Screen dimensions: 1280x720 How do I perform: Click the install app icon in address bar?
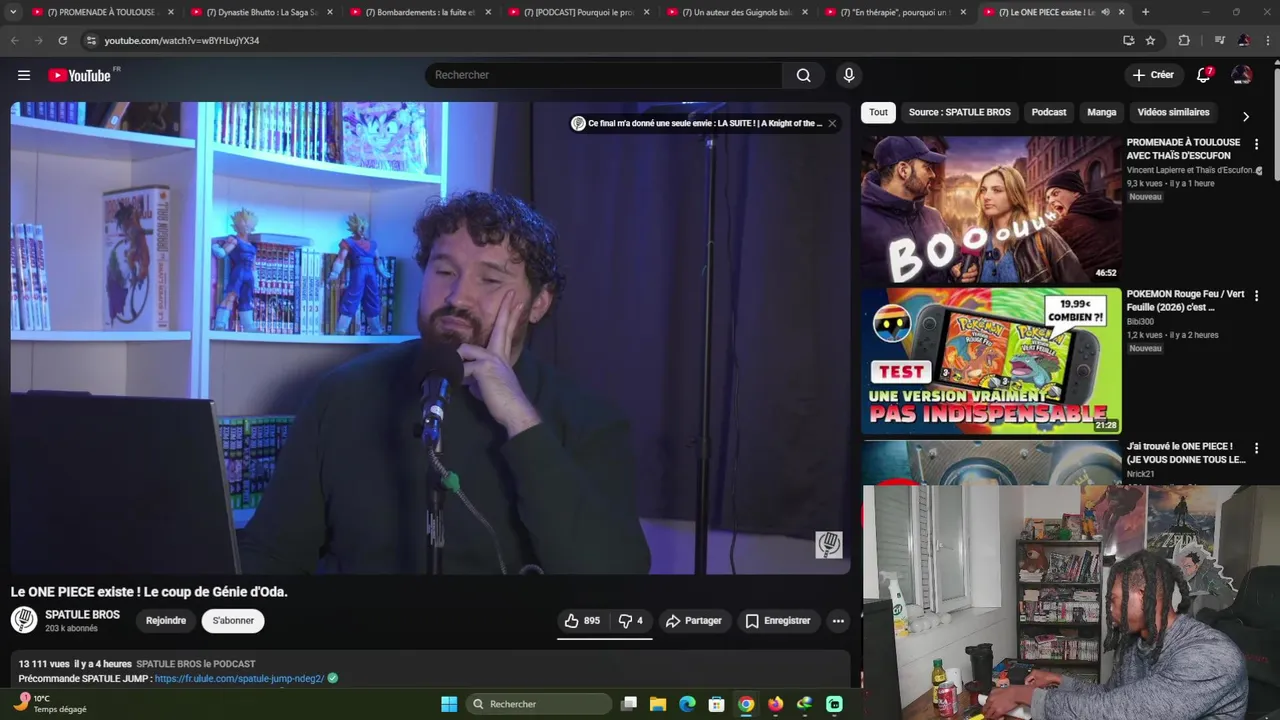pyautogui.click(x=1128, y=40)
